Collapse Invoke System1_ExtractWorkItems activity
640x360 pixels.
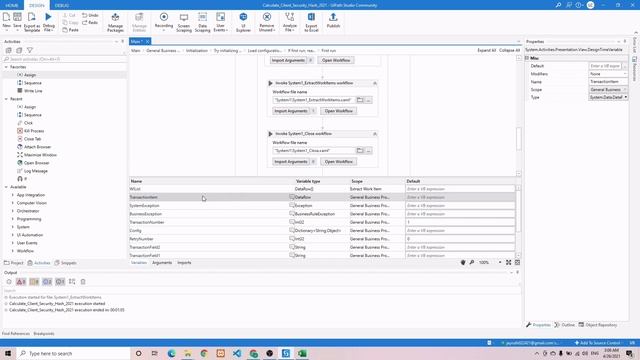(375, 83)
